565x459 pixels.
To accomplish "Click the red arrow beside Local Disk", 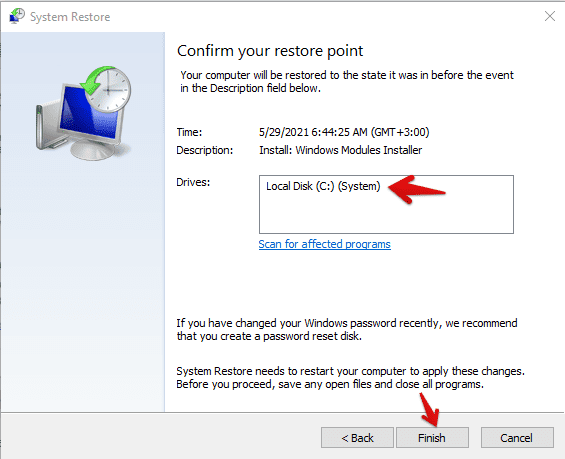I will [417, 189].
